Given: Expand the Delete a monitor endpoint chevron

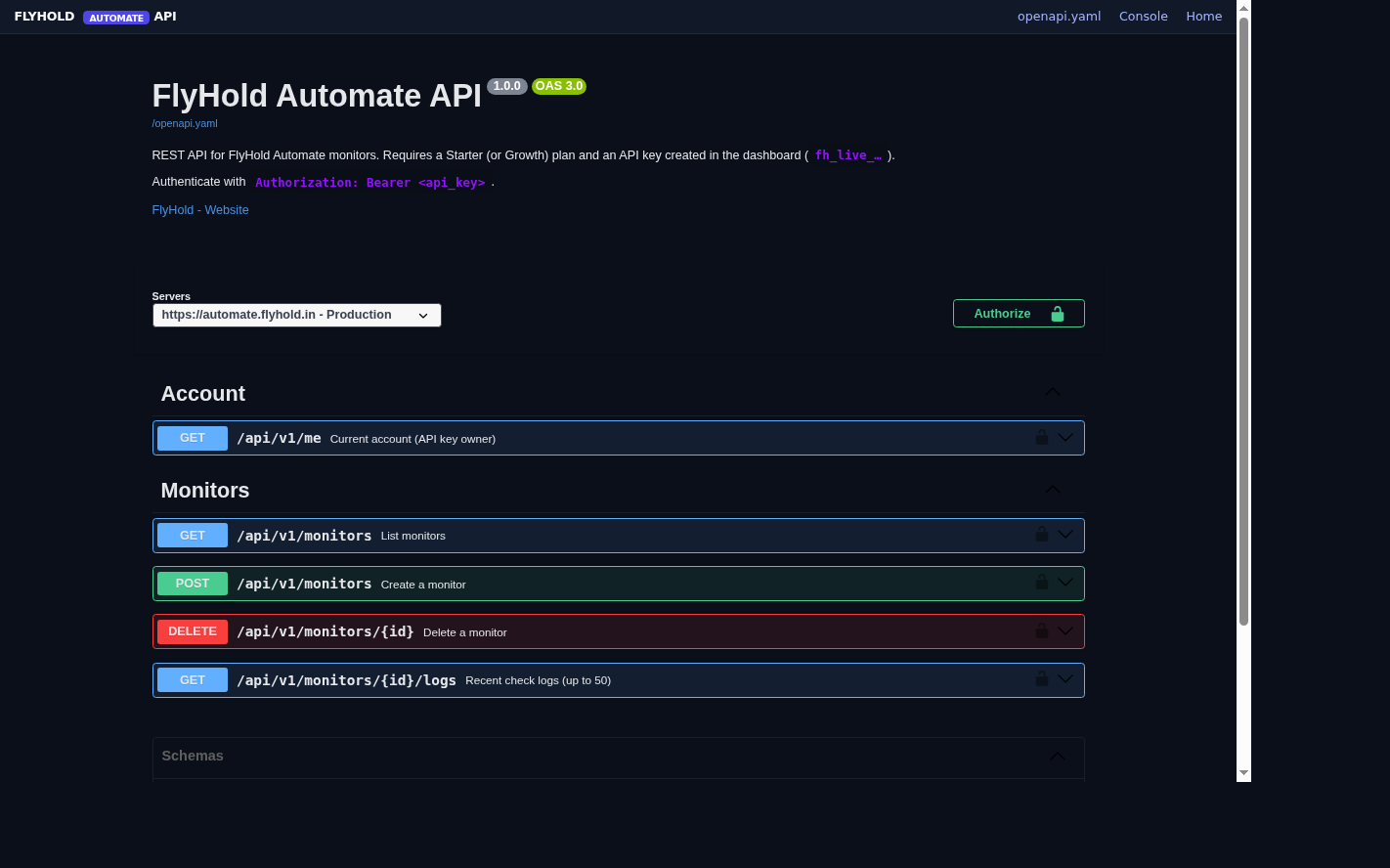Looking at the screenshot, I should coord(1065,631).
